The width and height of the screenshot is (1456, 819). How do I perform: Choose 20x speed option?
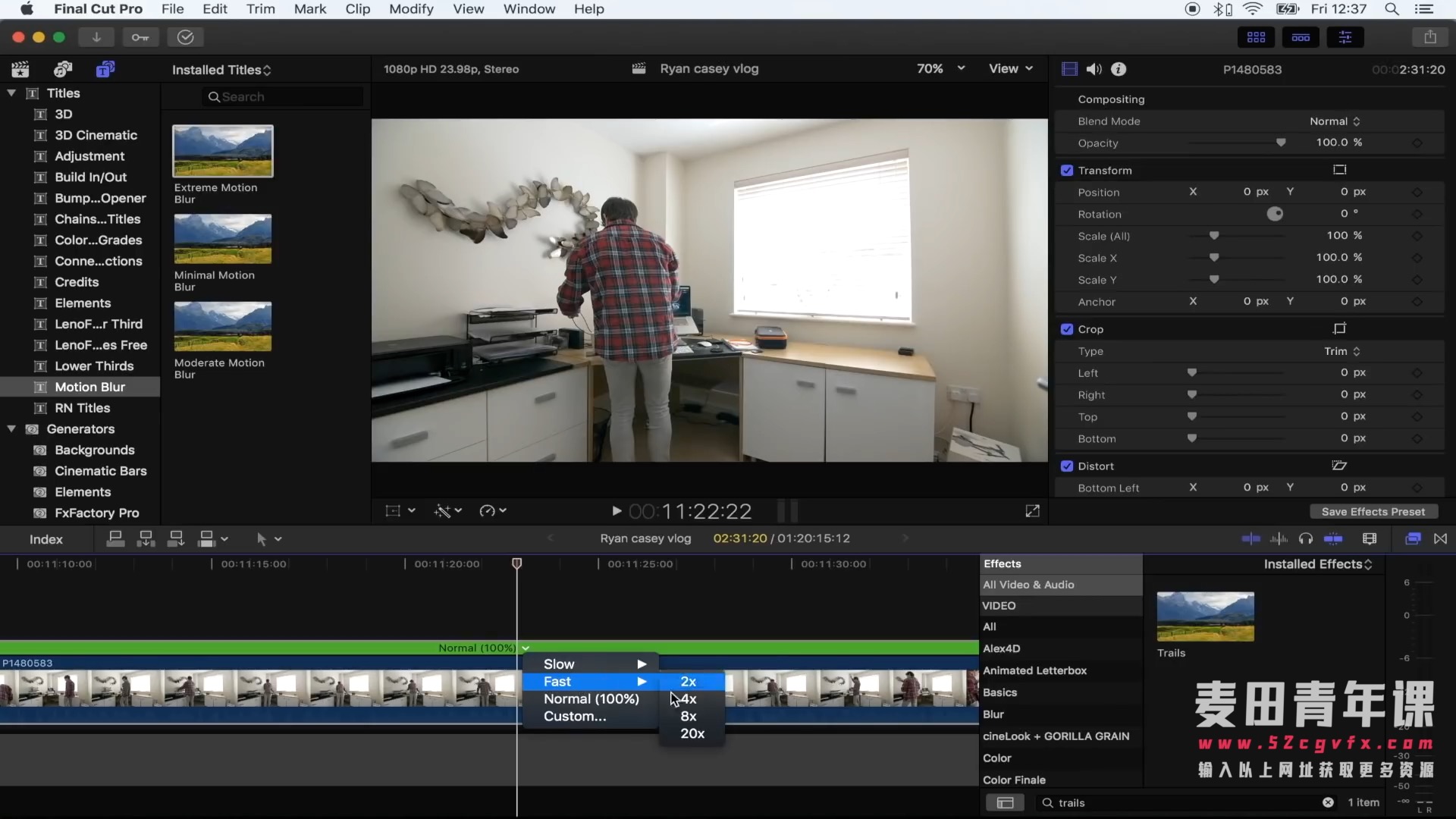(x=692, y=734)
